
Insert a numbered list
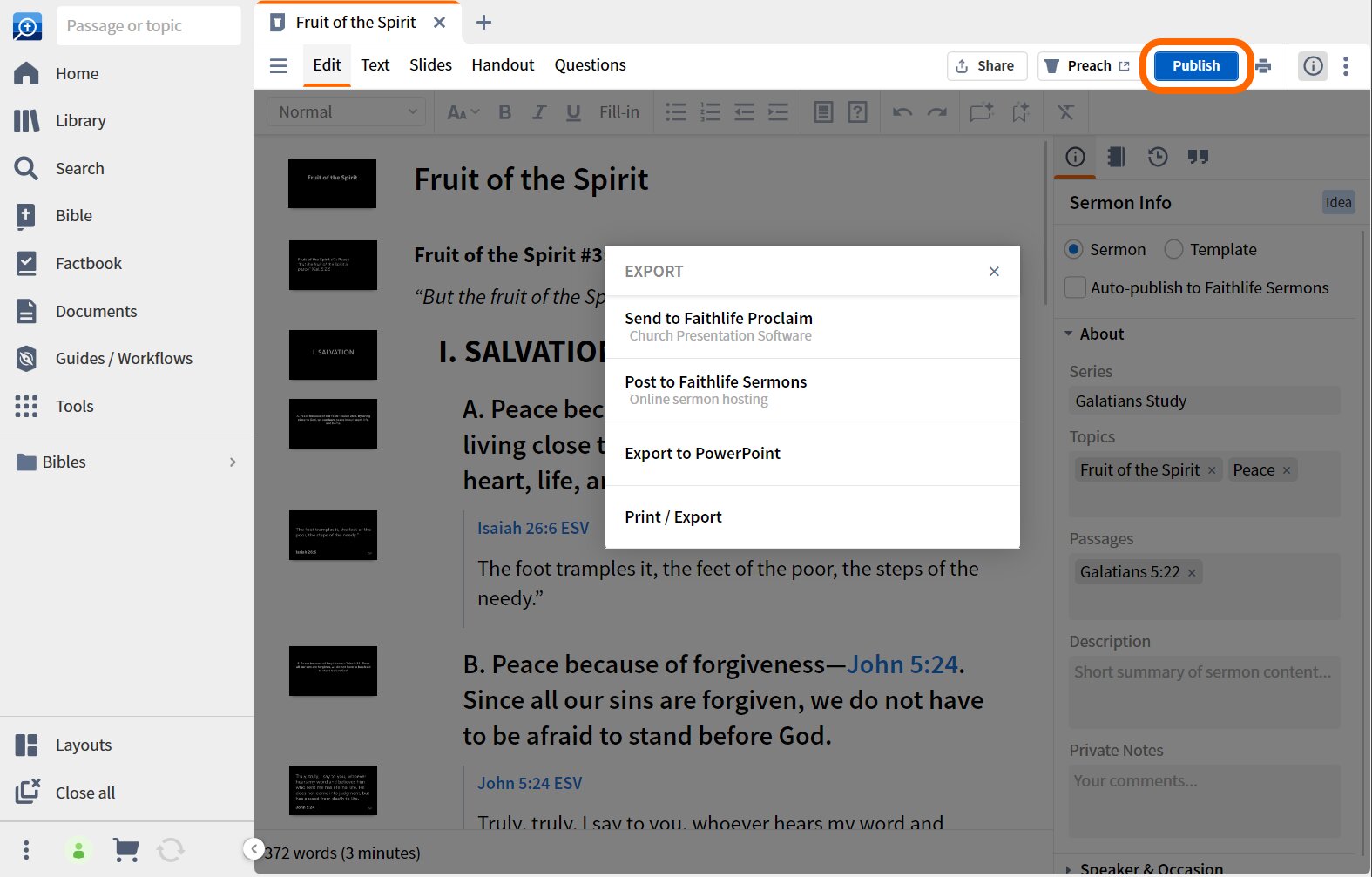(x=710, y=111)
